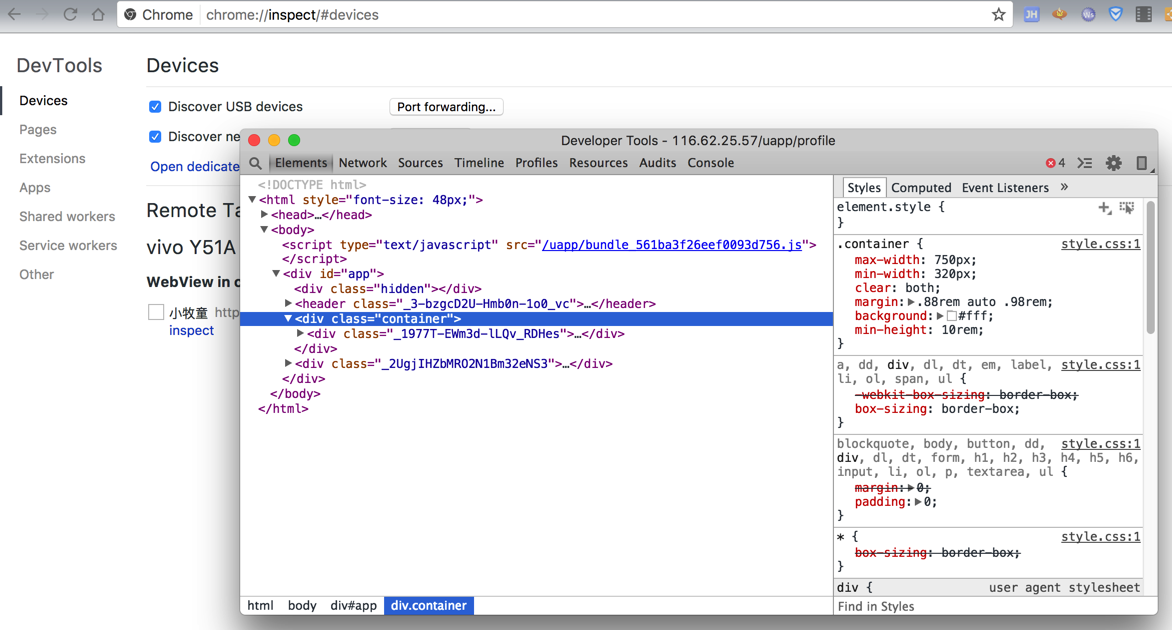The image size is (1172, 630).
Task: Show the Computed styles tab
Action: point(921,188)
